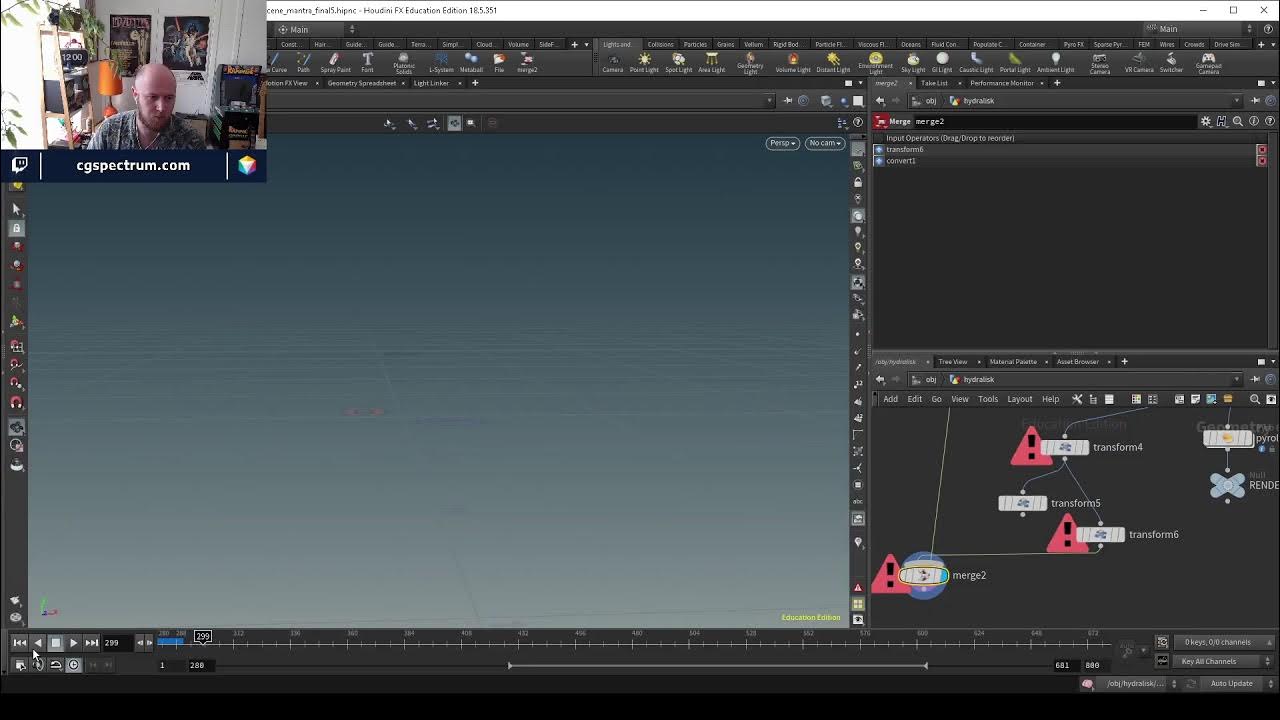Add a new shelf tab on the left shelf
1280x720 pixels.
573,44
